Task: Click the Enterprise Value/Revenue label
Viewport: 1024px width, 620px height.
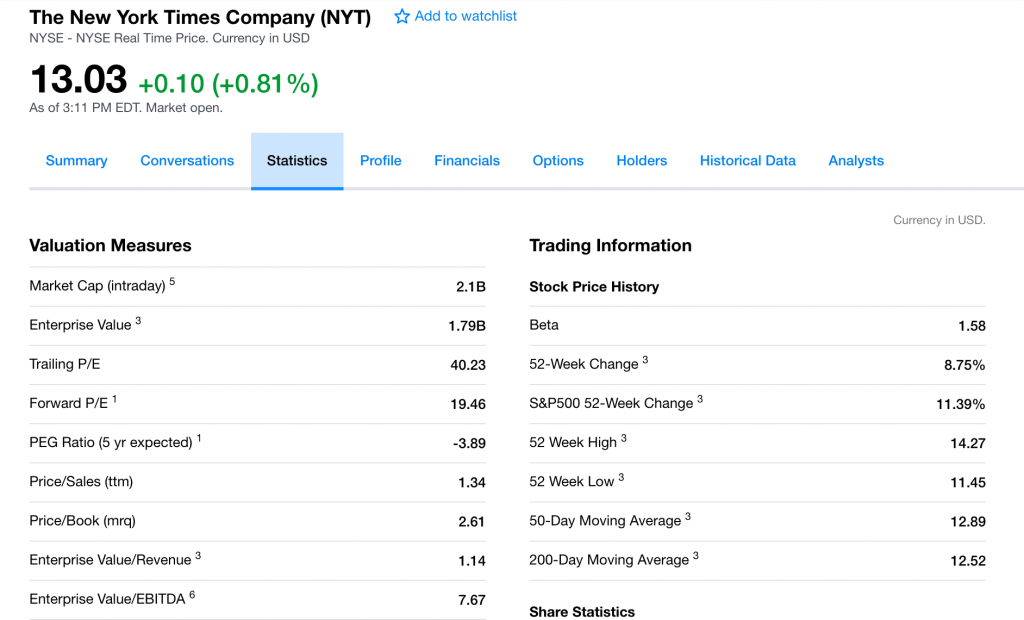Action: click(x=110, y=561)
